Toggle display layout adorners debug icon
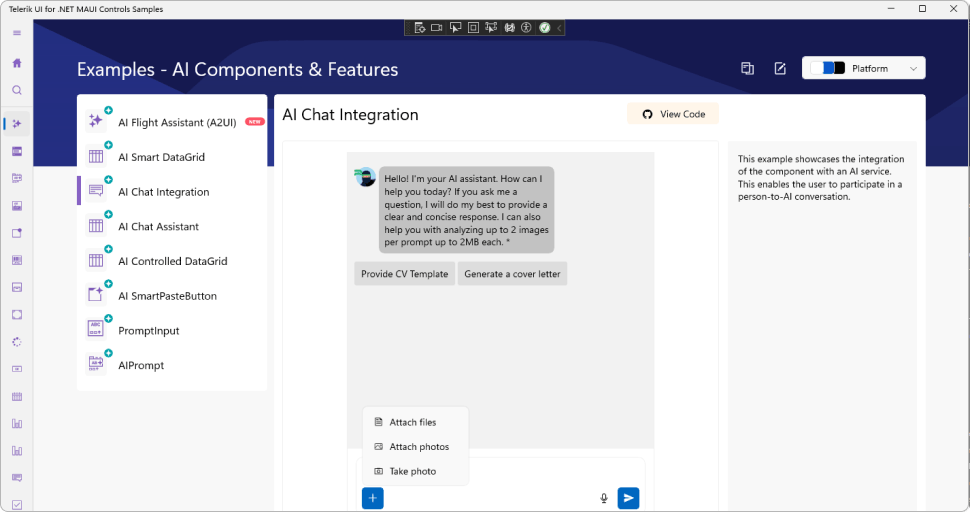This screenshot has height=512, width=970. [473, 28]
